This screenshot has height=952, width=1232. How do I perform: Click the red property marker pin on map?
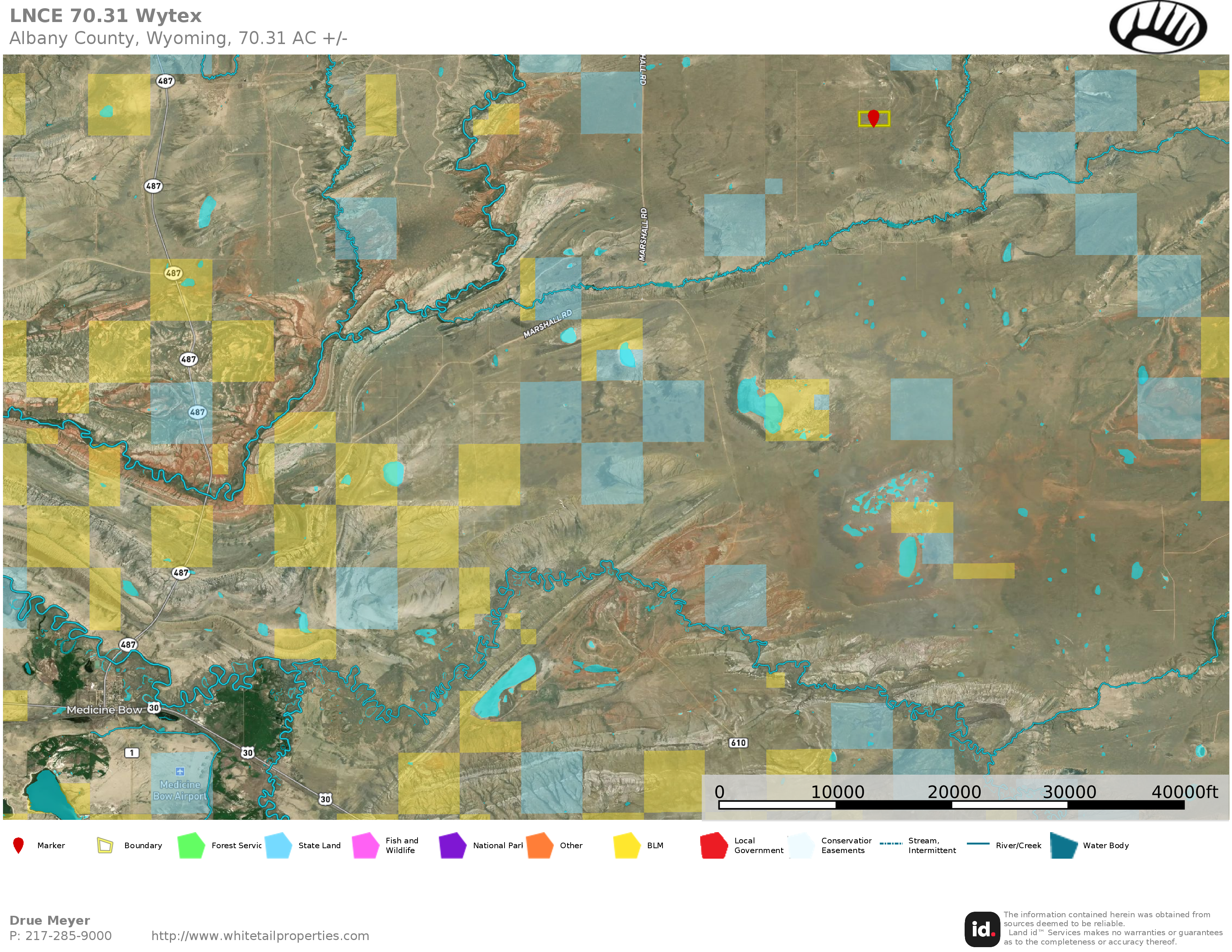point(873,117)
